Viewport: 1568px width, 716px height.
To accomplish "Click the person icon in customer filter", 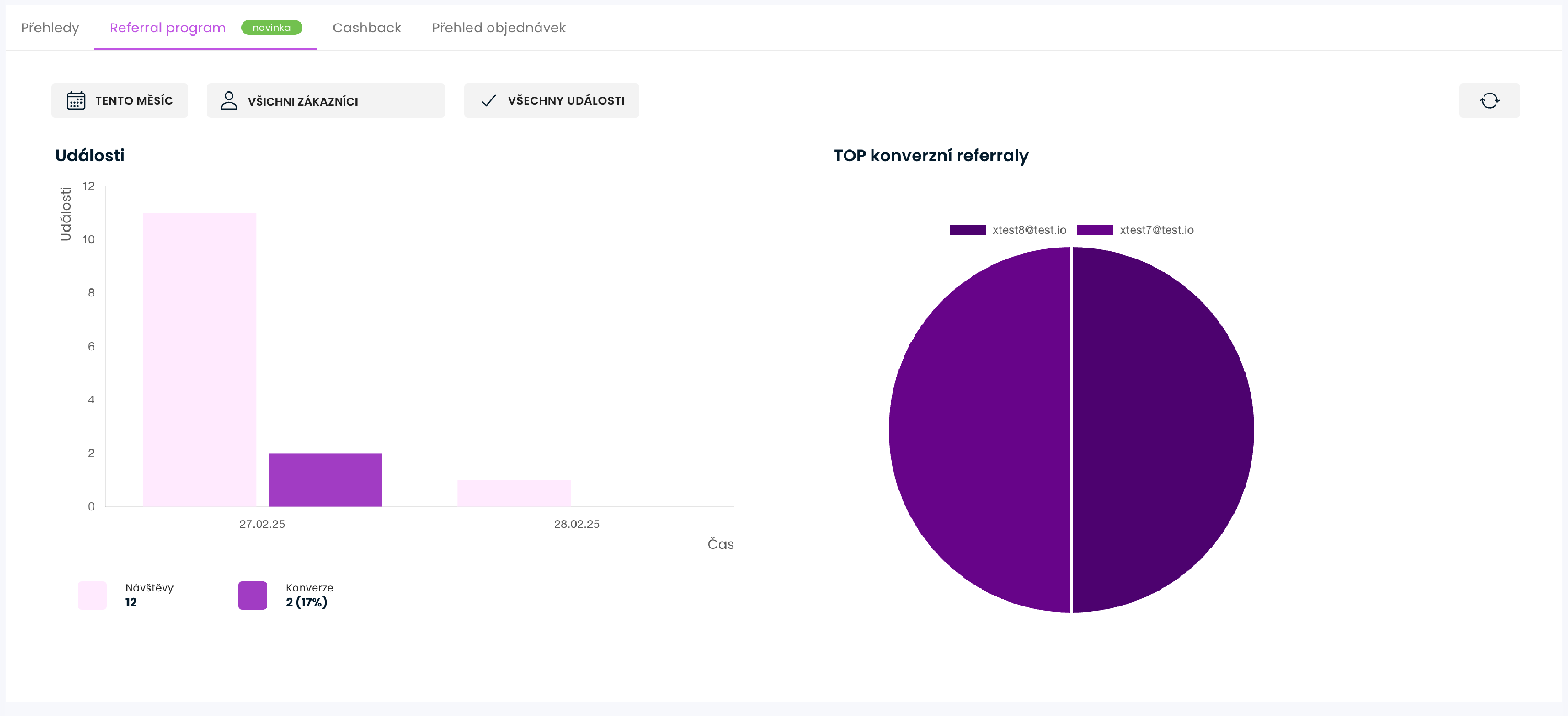I will pos(229,100).
